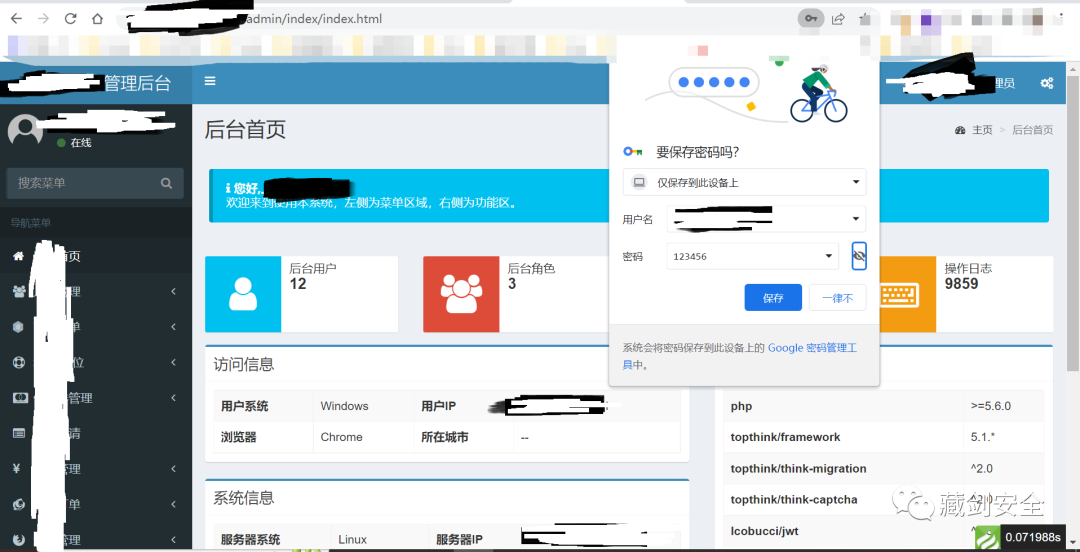Expand sidebar menu with money icon
1080x552 pixels.
(x=96, y=398)
